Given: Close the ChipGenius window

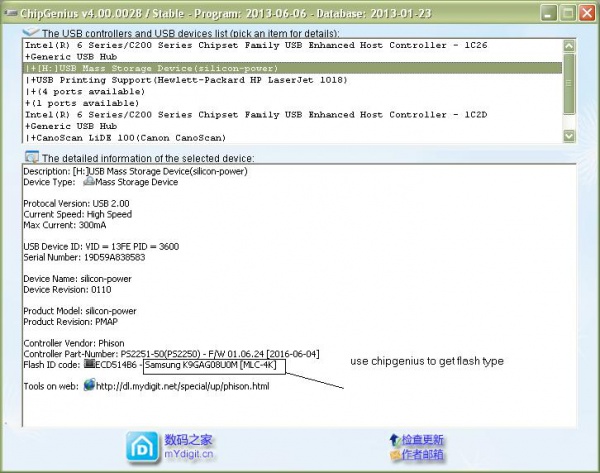Looking at the screenshot, I should click(x=587, y=13).
